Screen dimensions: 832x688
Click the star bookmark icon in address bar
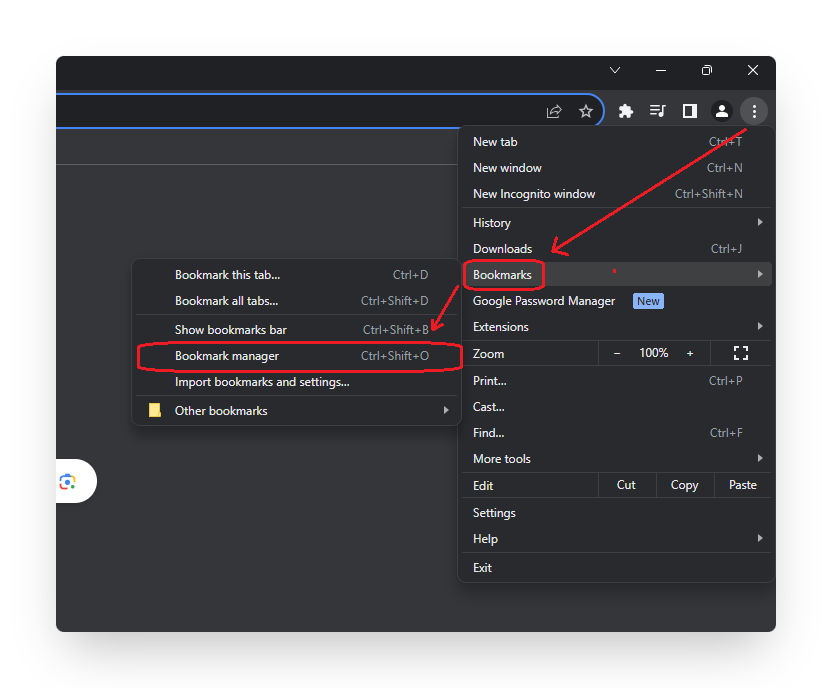(586, 111)
